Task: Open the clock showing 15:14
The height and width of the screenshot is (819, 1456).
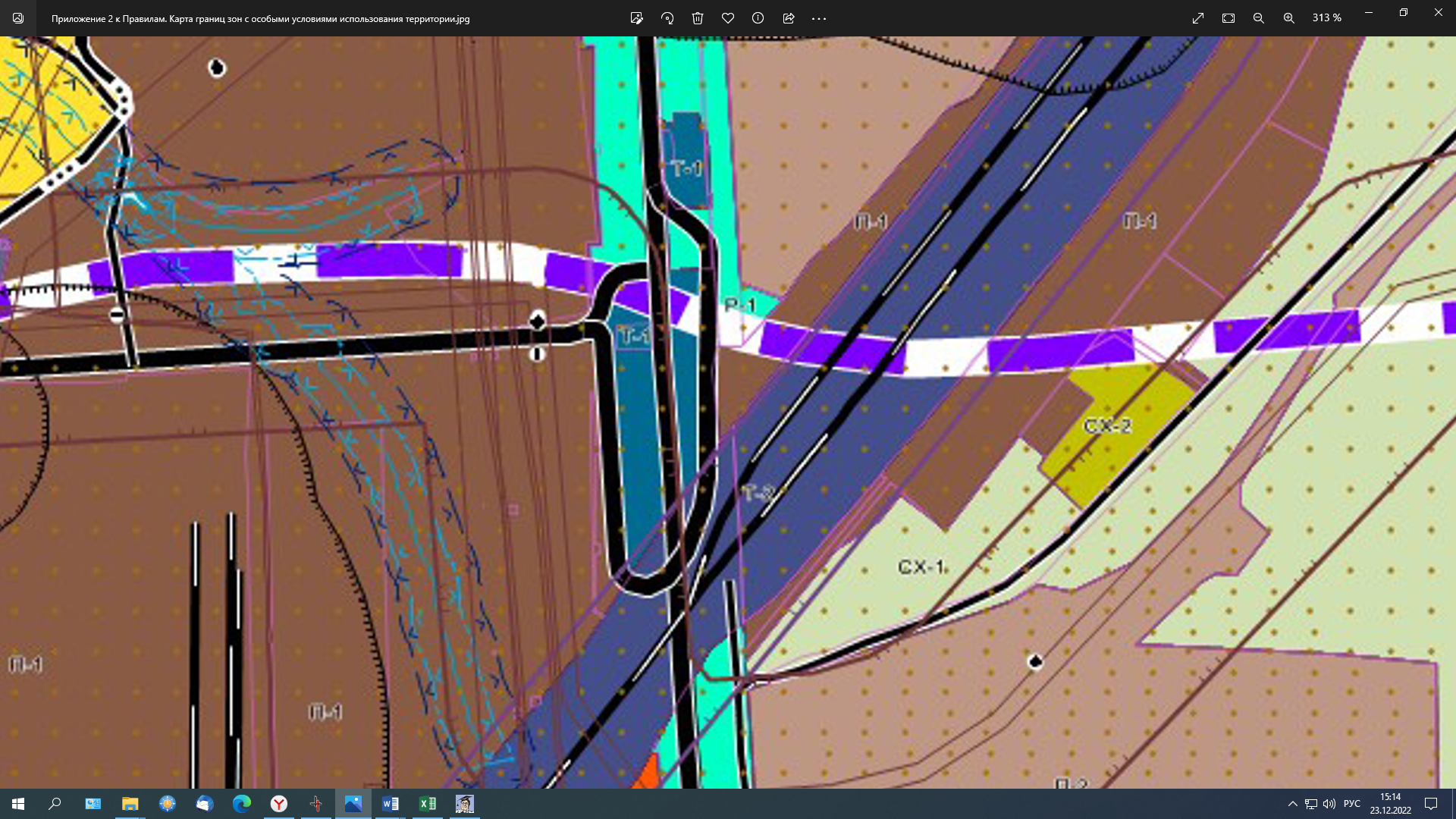Action: (1390, 804)
